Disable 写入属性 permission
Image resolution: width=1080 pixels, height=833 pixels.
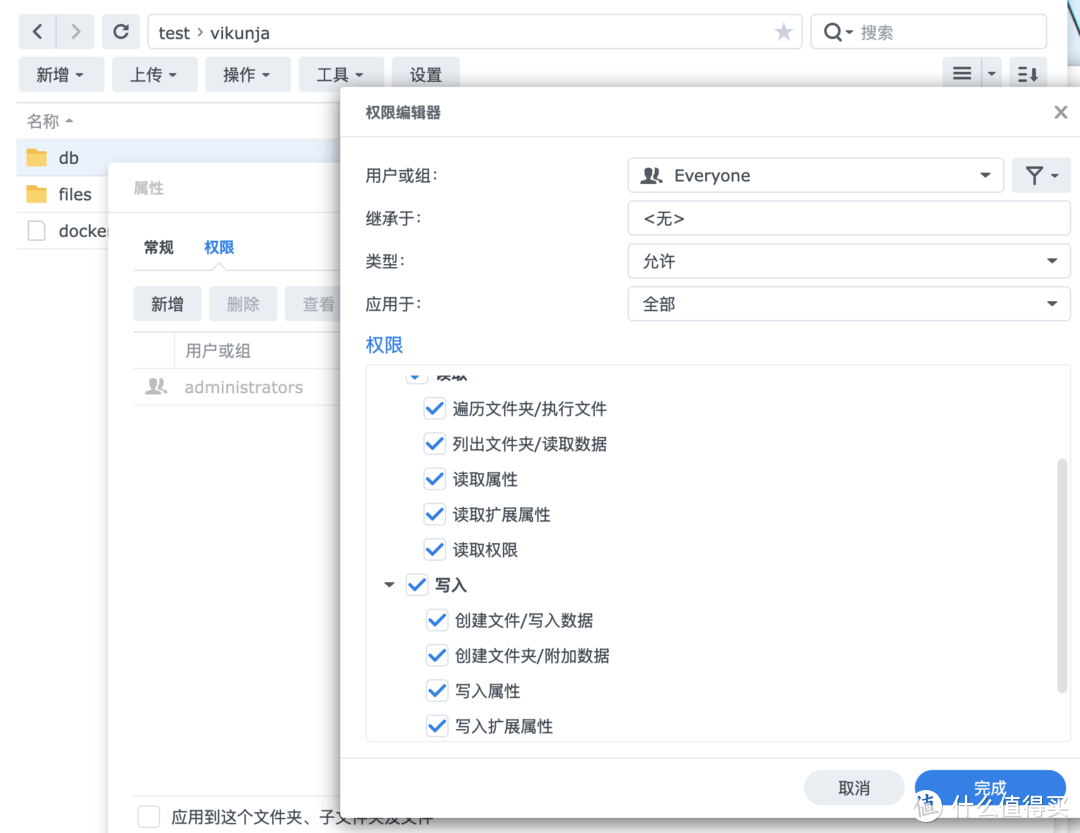point(437,690)
